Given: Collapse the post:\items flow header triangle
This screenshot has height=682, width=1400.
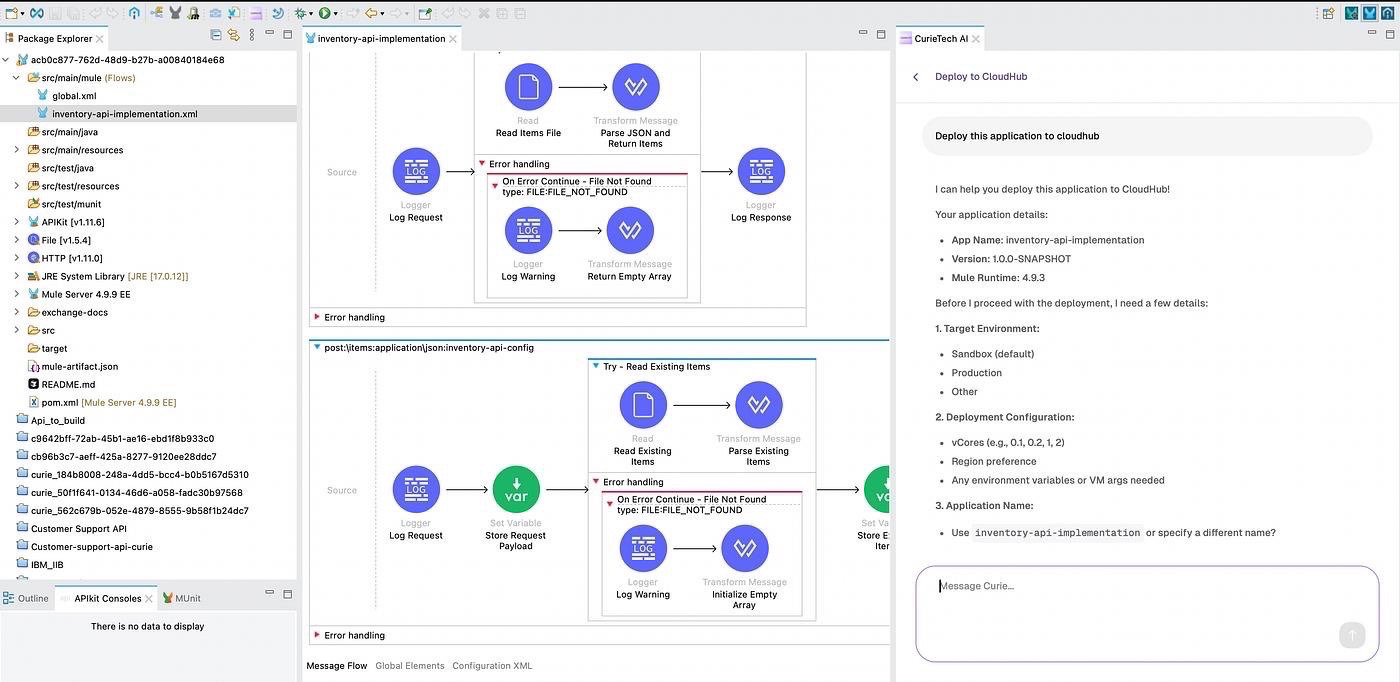Looking at the screenshot, I should (316, 348).
